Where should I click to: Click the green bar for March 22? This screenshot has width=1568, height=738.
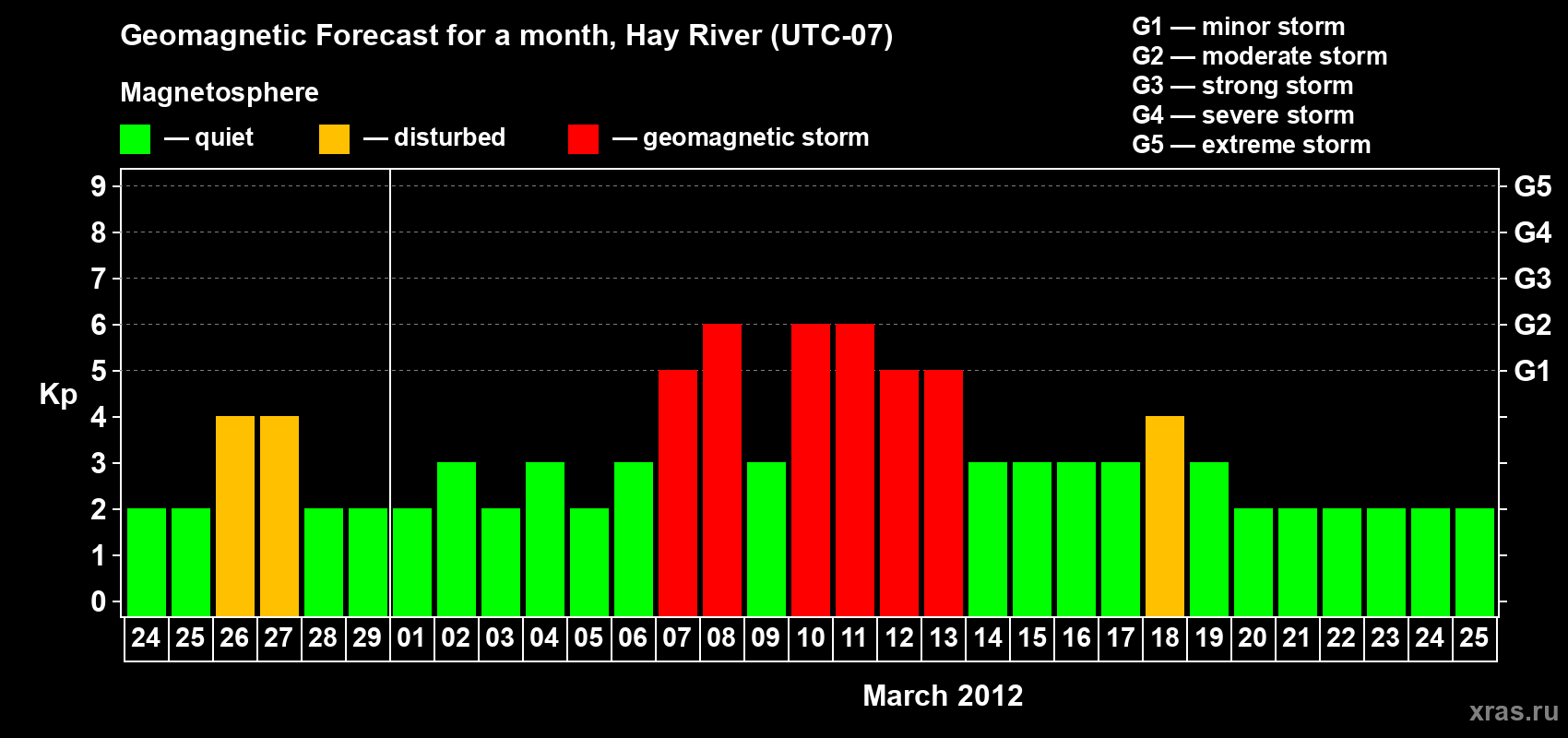point(1342,562)
